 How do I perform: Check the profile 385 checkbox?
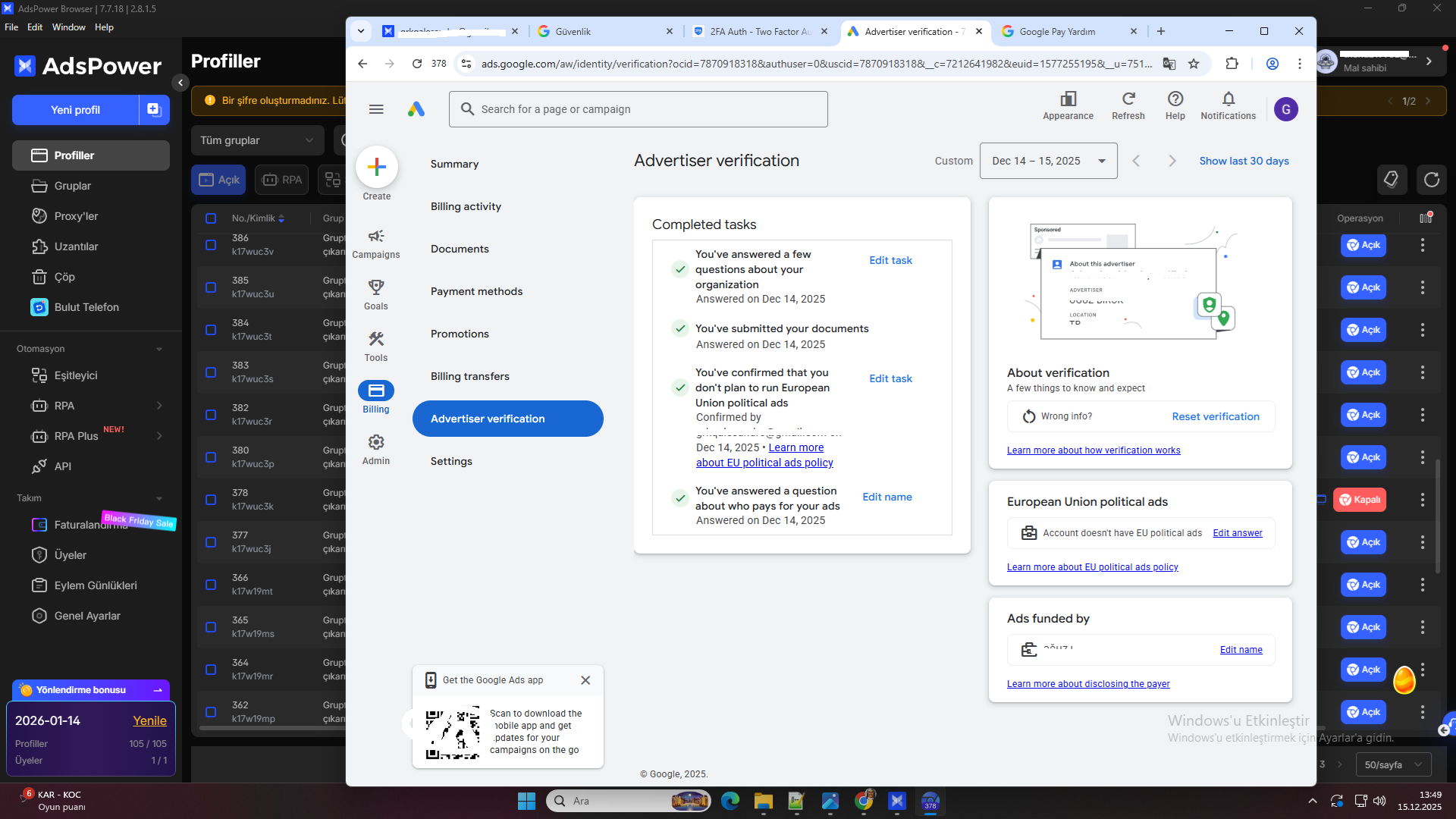211,287
